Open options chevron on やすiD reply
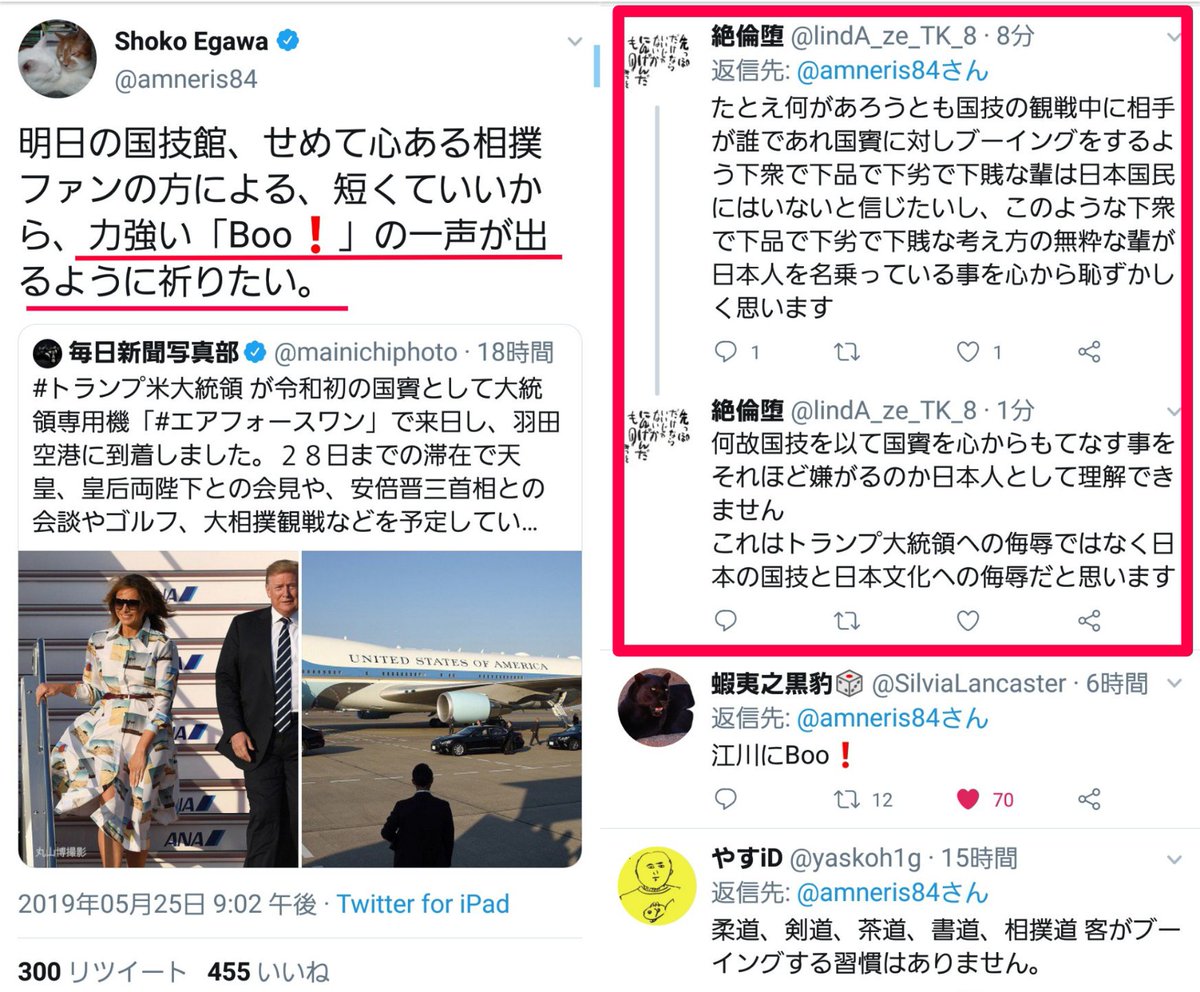This screenshot has width=1200, height=992. tap(1174, 858)
